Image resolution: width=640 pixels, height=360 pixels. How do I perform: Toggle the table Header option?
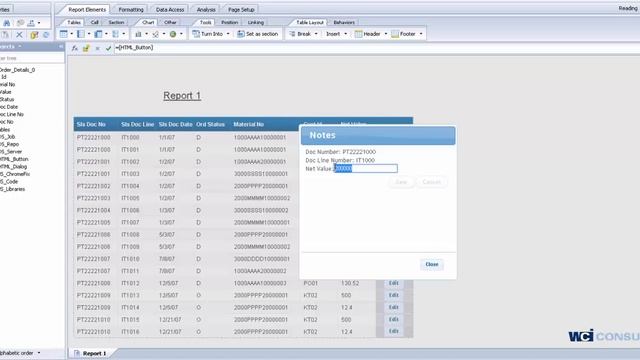point(367,34)
